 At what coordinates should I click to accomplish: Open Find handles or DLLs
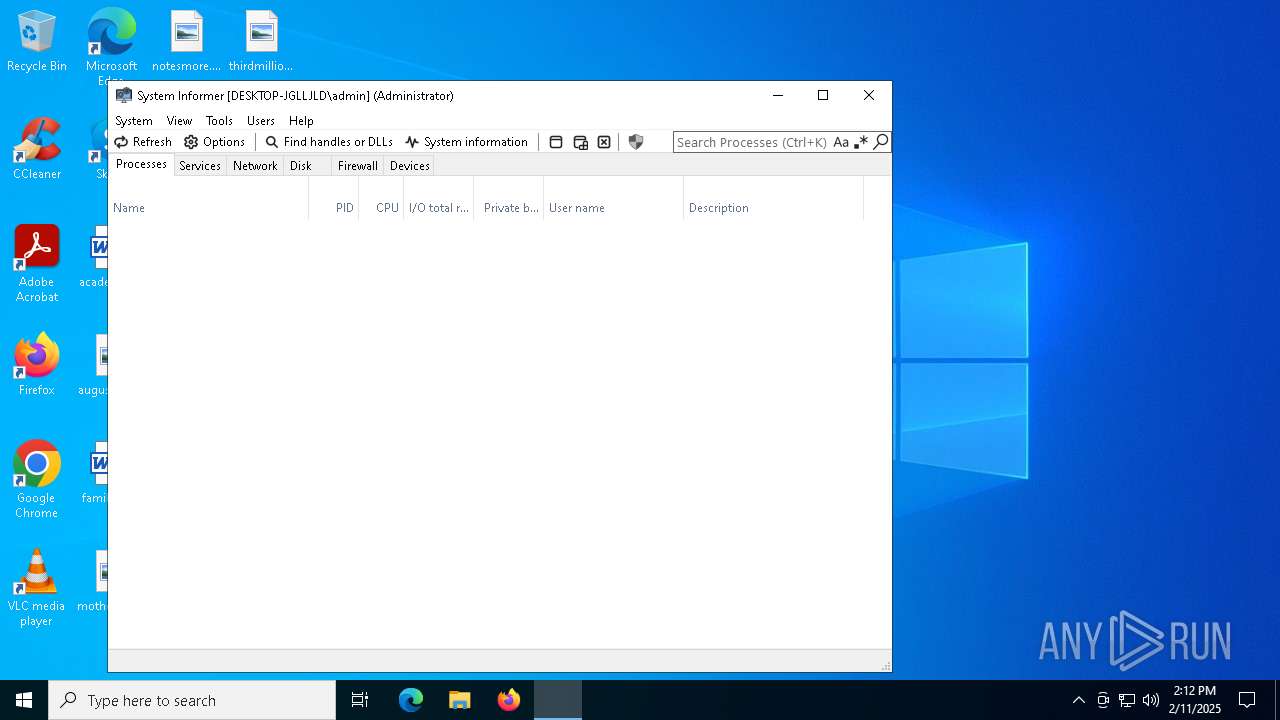[329, 142]
